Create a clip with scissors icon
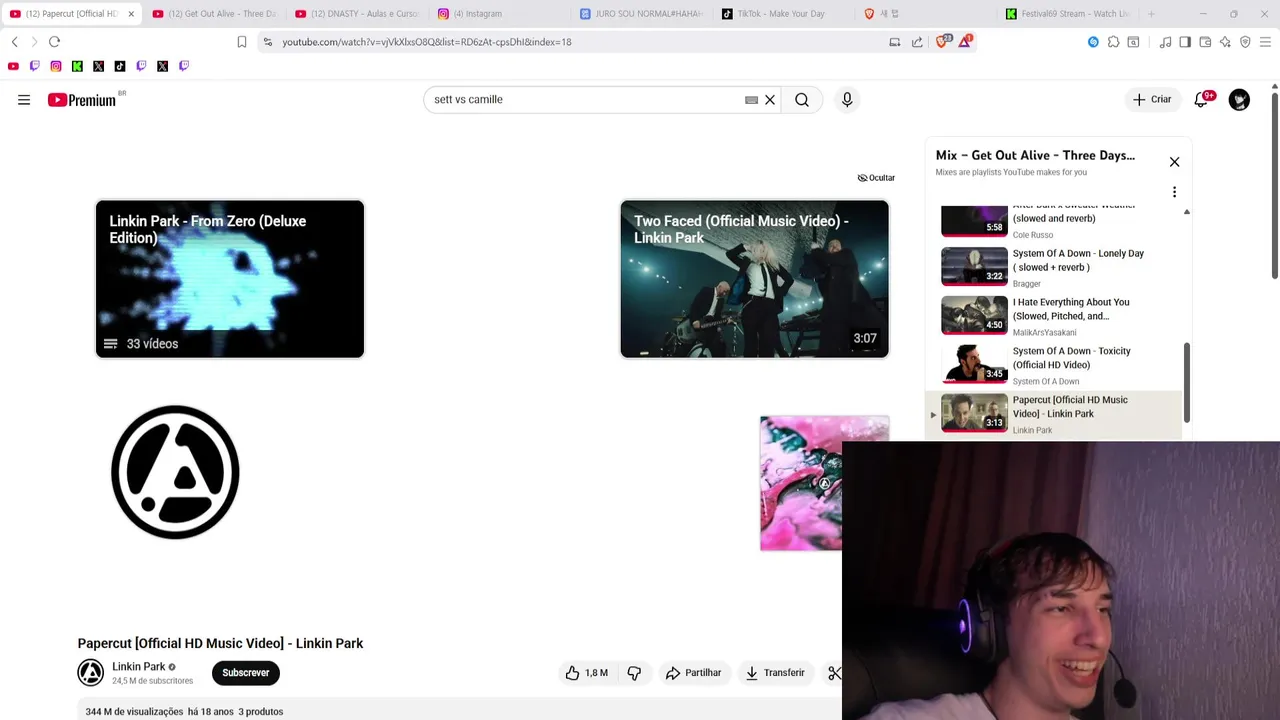Image resolution: width=1280 pixels, height=720 pixels. click(834, 673)
